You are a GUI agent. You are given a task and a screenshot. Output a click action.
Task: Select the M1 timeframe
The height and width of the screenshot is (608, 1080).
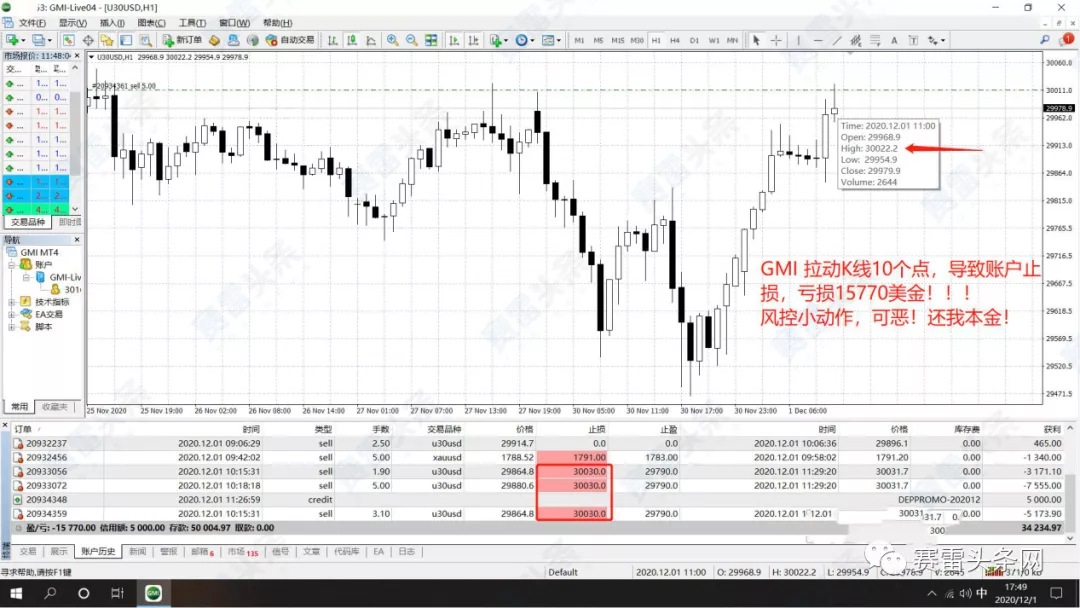579,41
